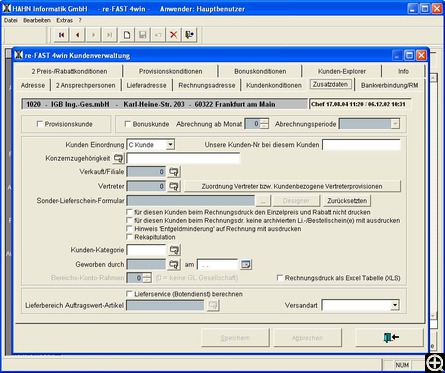The width and height of the screenshot is (445, 373).
Task: Toggle Bonuskunde checkbox
Action: (127, 124)
